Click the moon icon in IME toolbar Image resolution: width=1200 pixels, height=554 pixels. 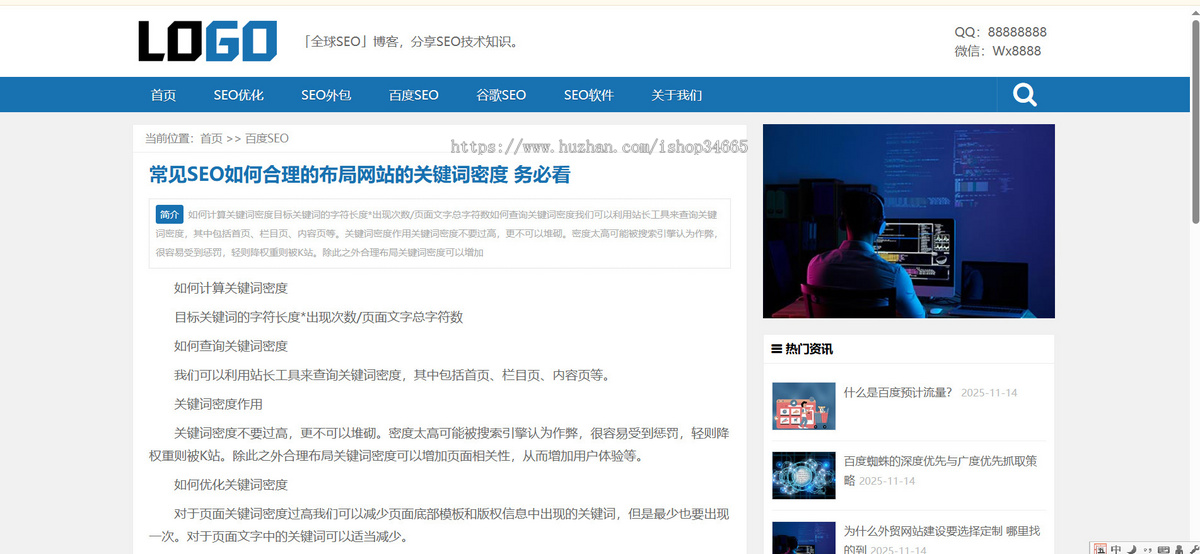1132,549
